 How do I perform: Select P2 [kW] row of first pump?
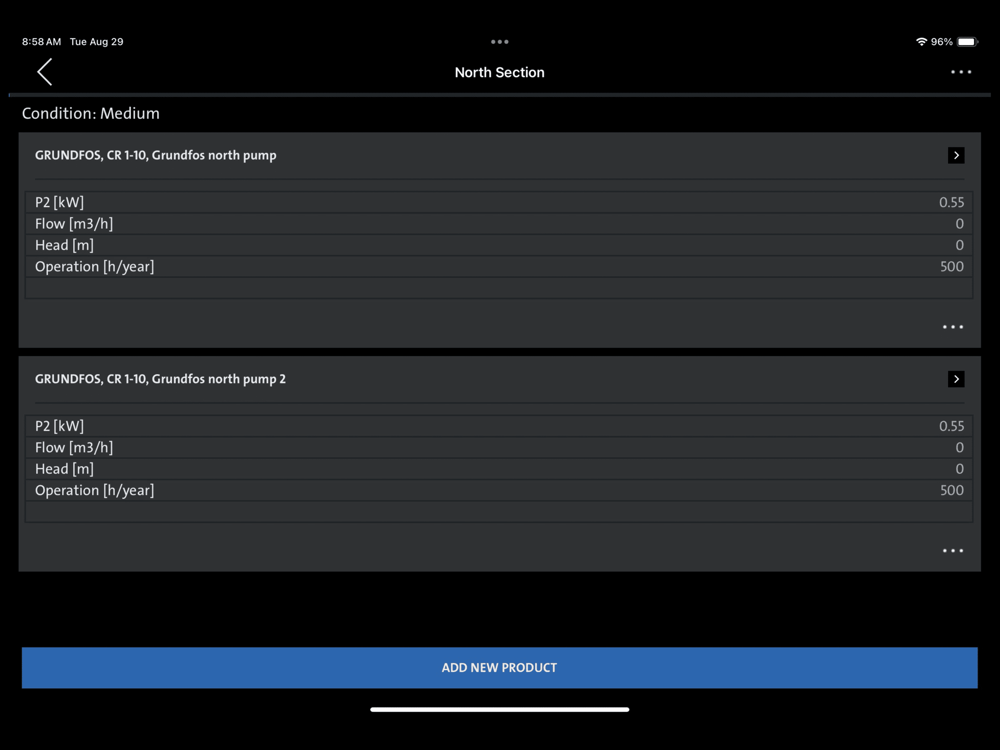[x=499, y=202]
